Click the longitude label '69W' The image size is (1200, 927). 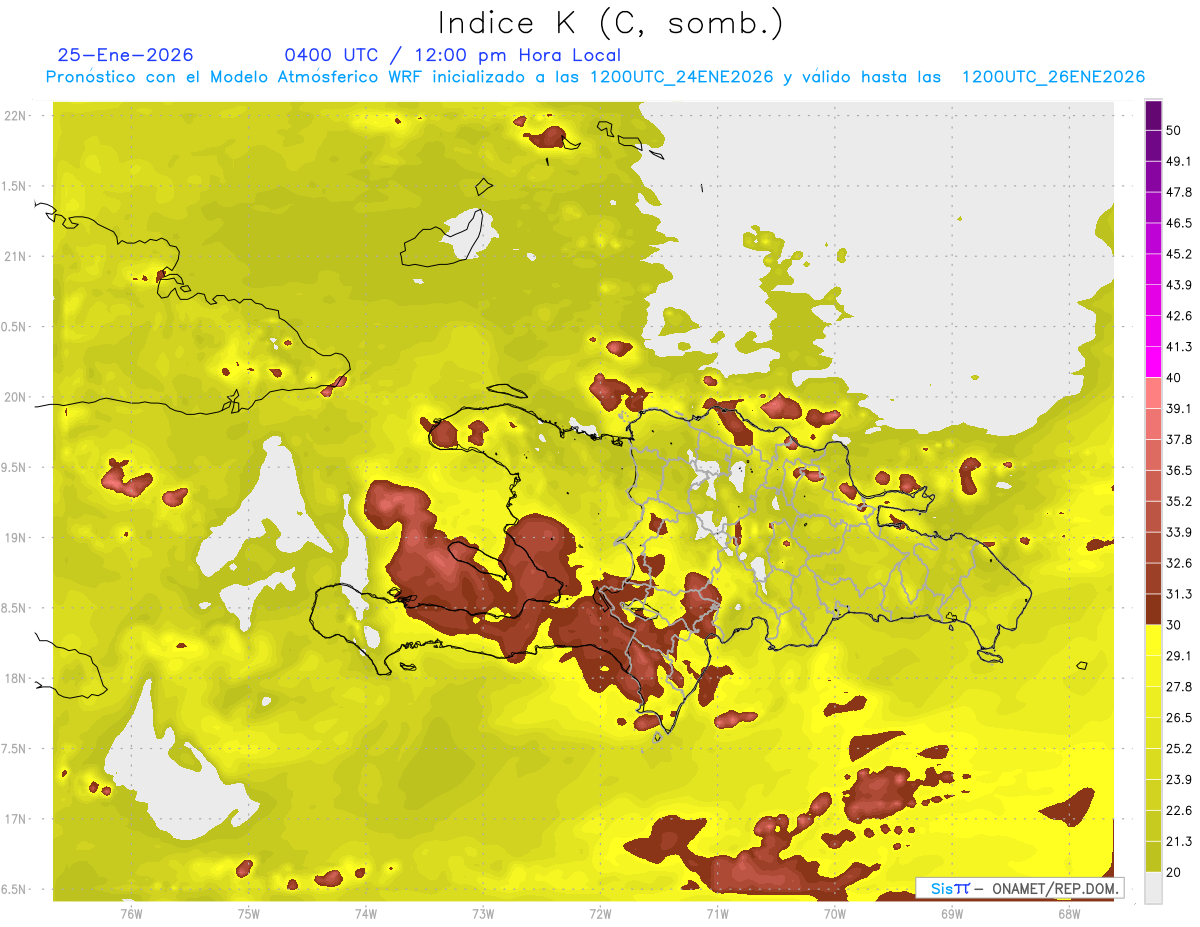pos(951,912)
